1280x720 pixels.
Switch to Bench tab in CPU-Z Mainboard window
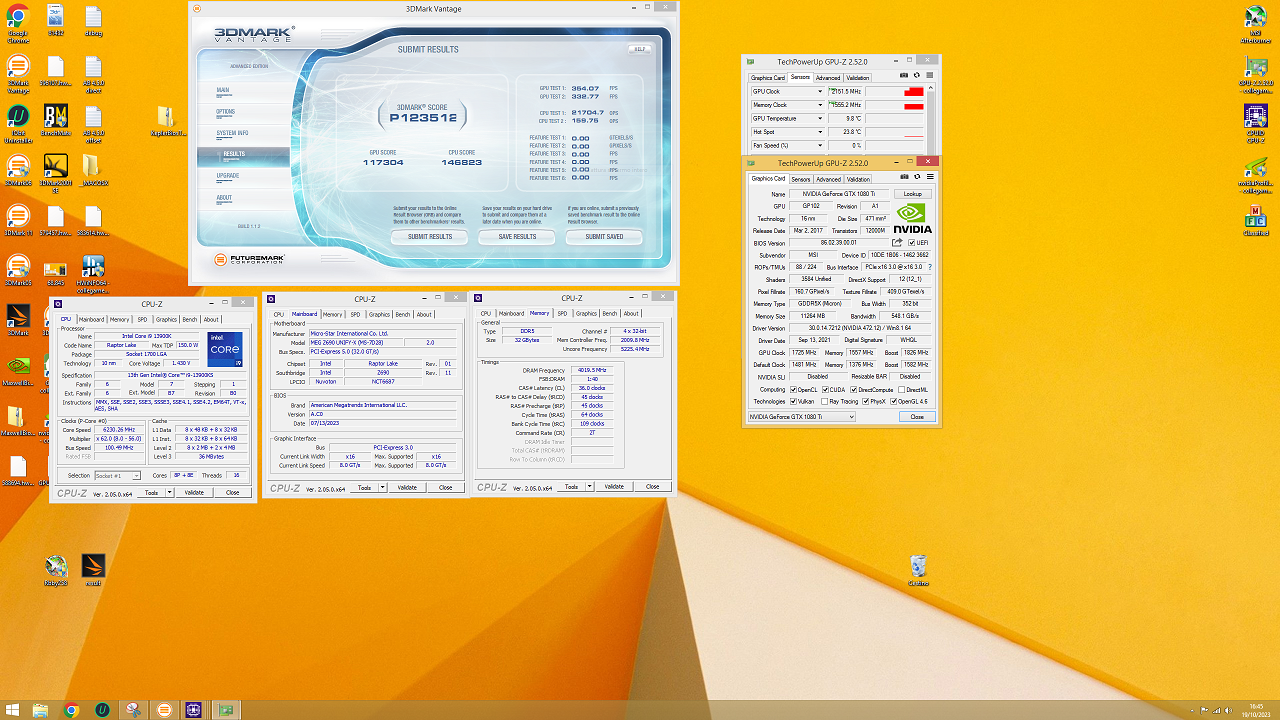tap(403, 314)
